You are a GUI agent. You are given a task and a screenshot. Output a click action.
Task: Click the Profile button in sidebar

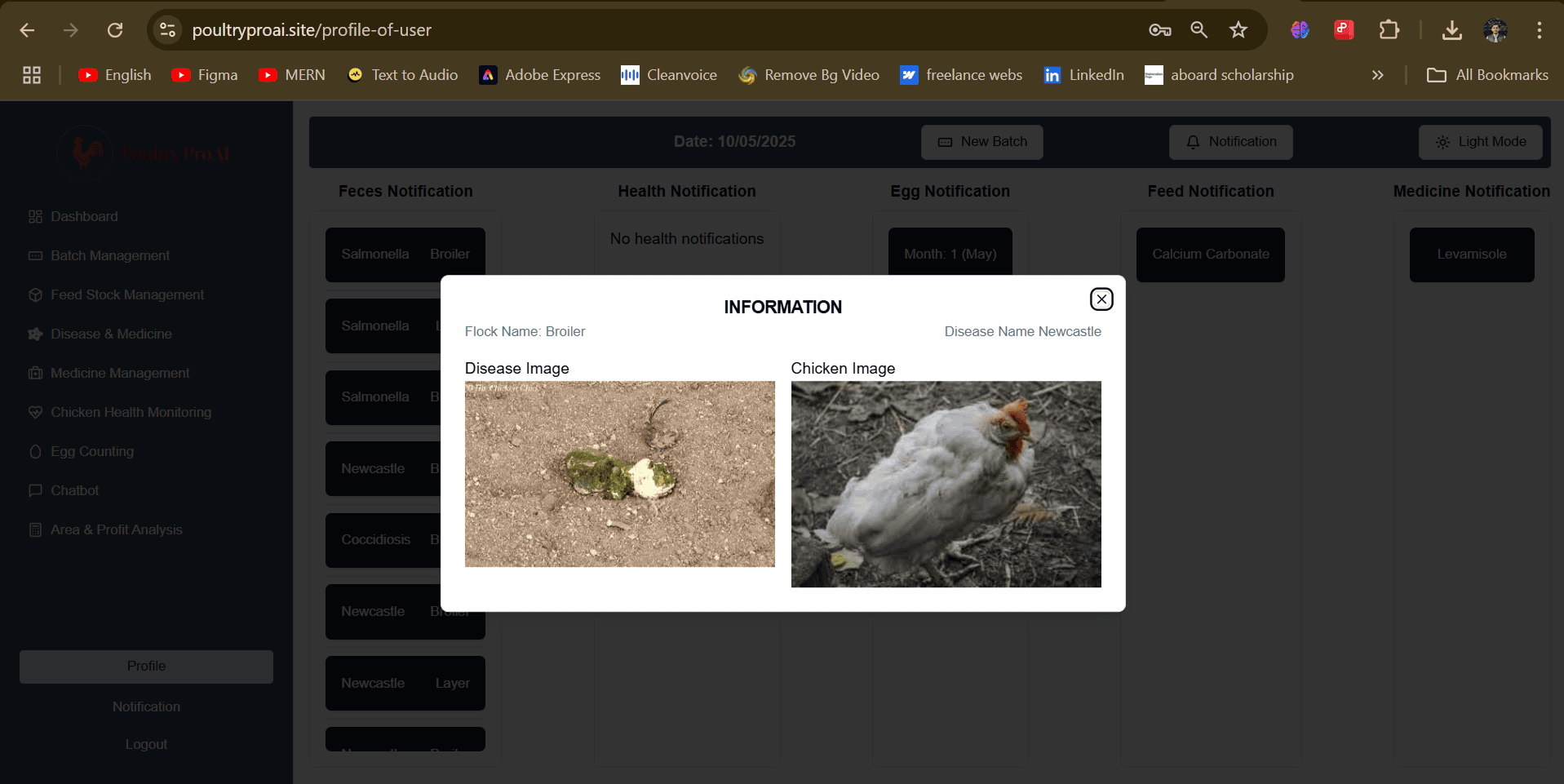point(146,667)
